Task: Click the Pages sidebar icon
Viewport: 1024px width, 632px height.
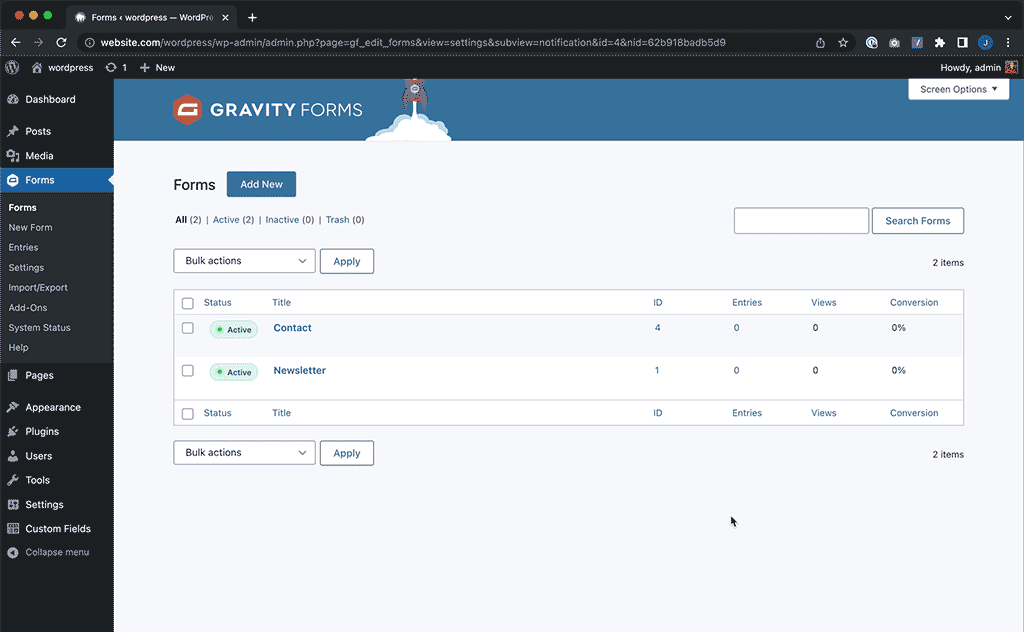Action: click(x=12, y=375)
